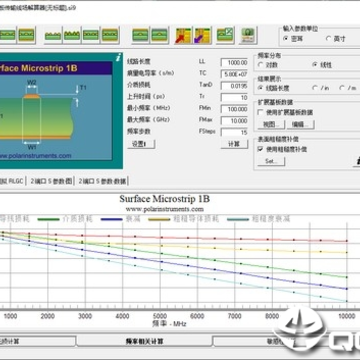Click the structure icon with expand-box corner
The height and width of the screenshot is (360, 360).
(225, 35)
